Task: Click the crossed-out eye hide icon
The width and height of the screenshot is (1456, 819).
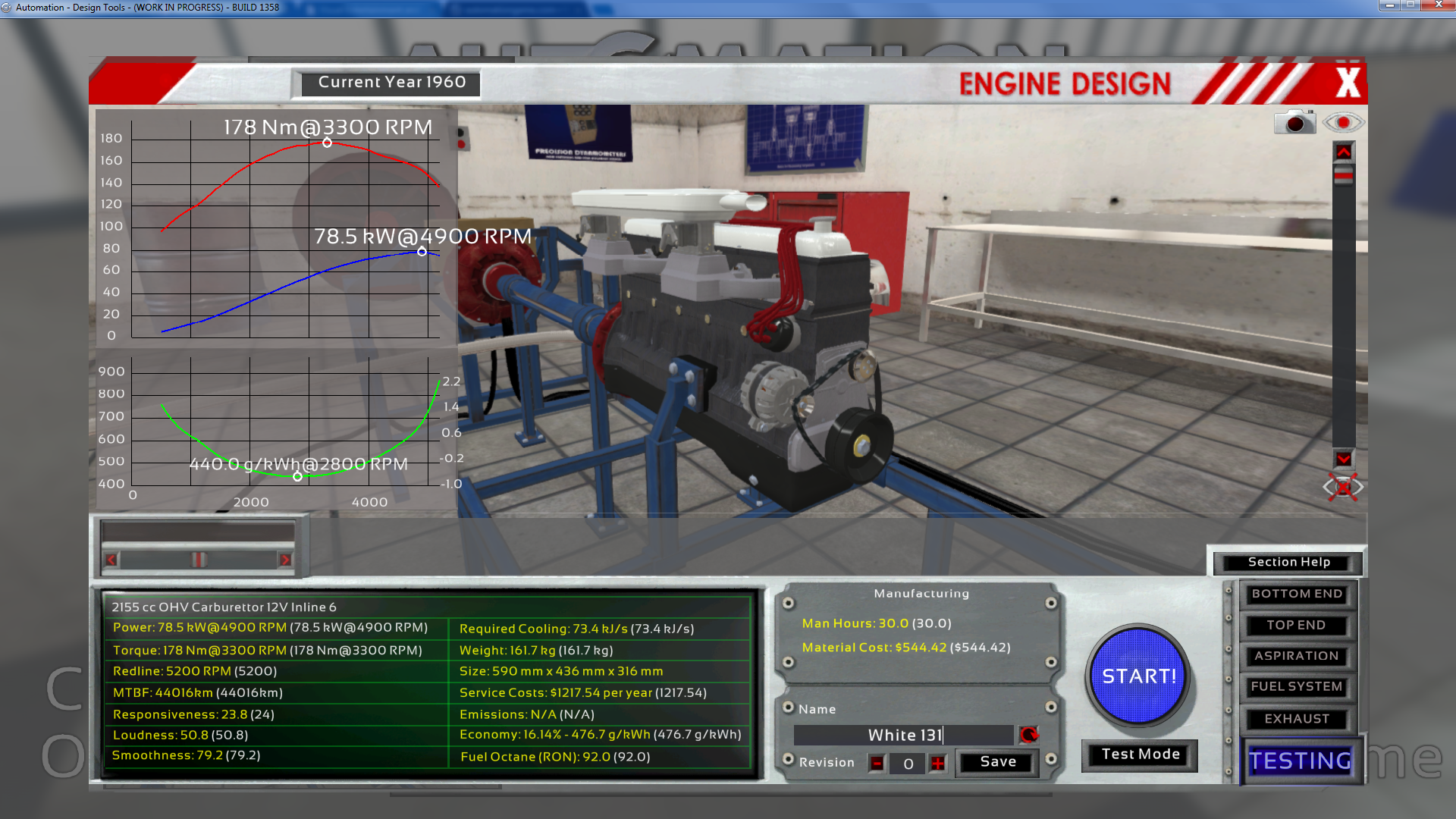Action: pyautogui.click(x=1343, y=487)
